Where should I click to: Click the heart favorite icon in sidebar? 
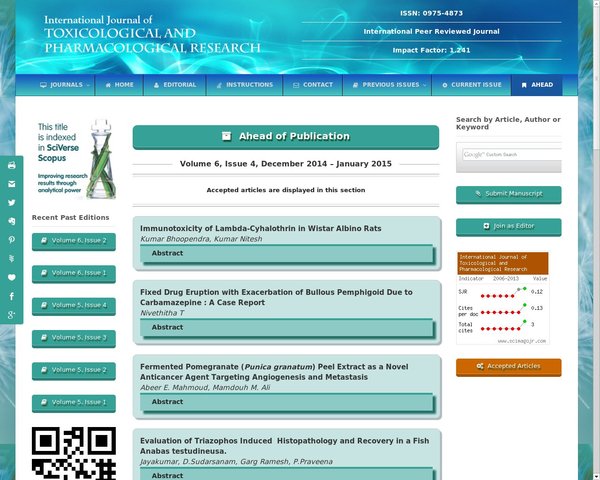coord(12,277)
